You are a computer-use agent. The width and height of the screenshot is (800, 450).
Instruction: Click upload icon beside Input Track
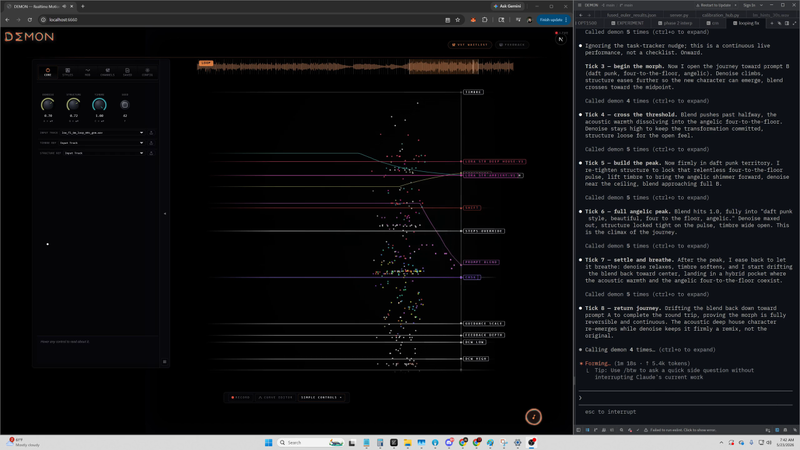(x=151, y=133)
